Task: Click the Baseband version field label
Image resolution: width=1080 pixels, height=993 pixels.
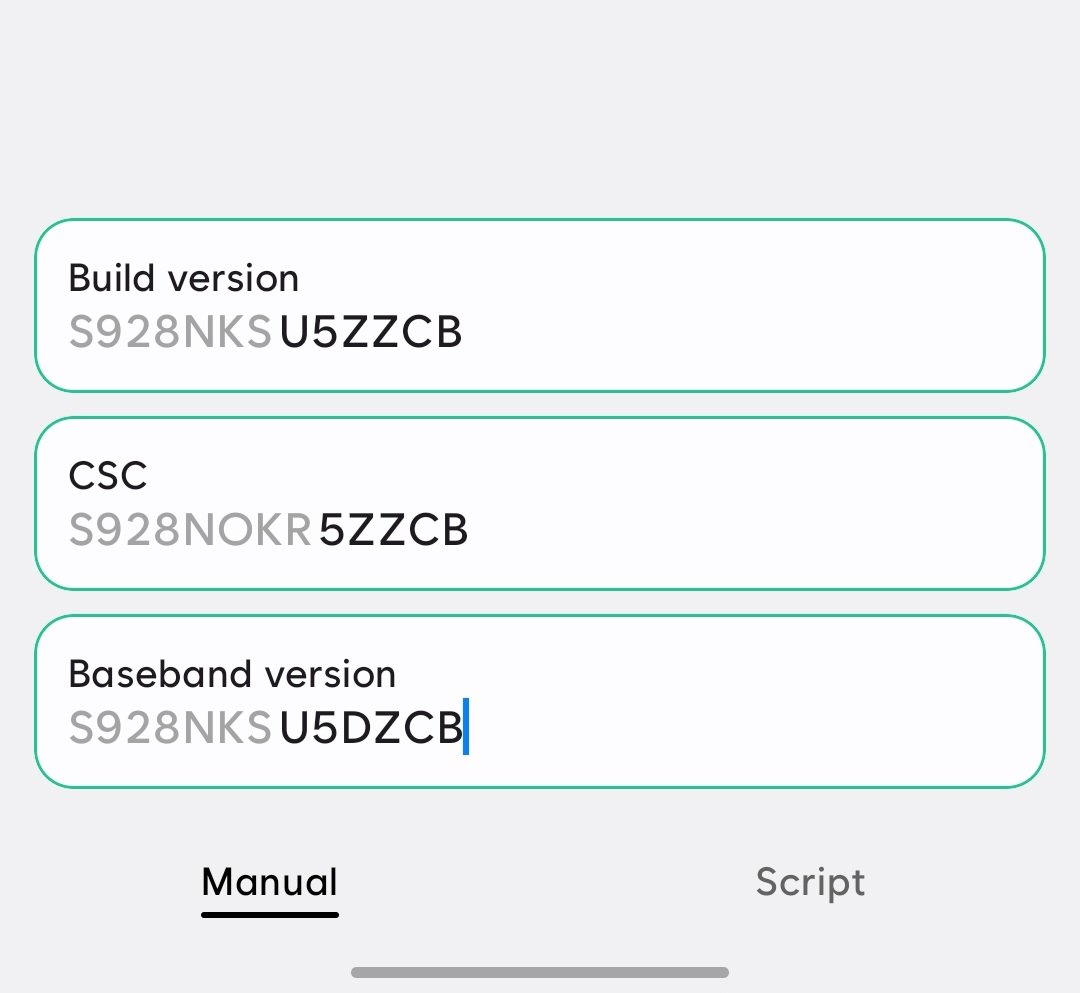Action: tap(231, 674)
